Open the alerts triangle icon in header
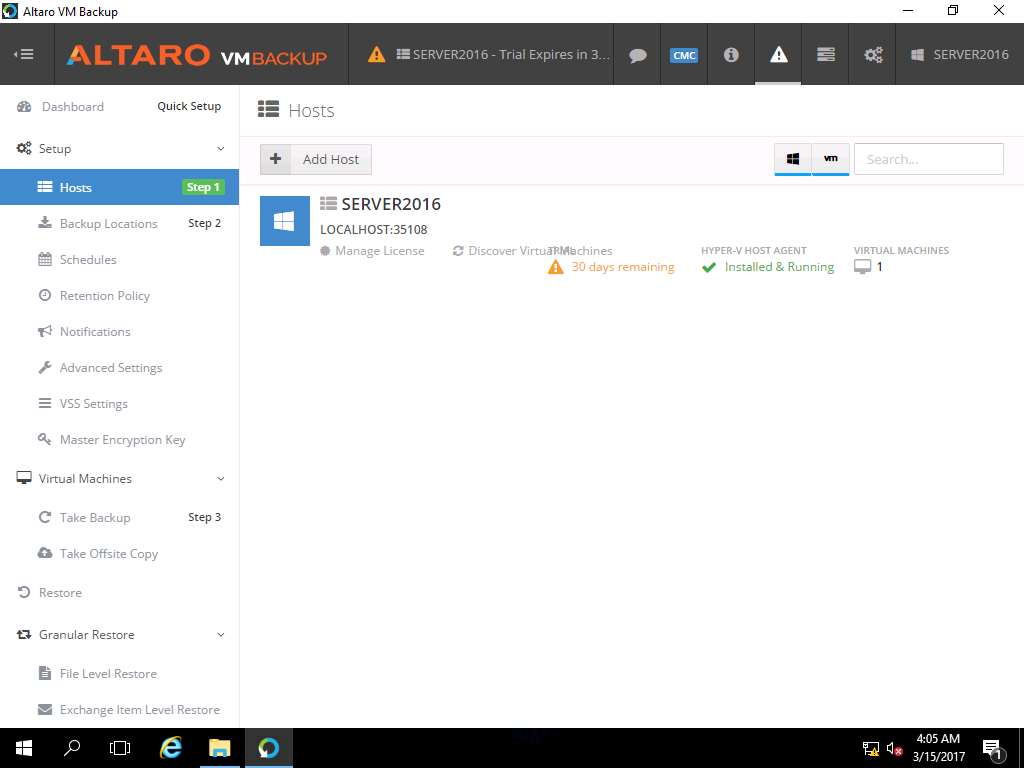Image resolution: width=1024 pixels, height=768 pixels. point(778,55)
